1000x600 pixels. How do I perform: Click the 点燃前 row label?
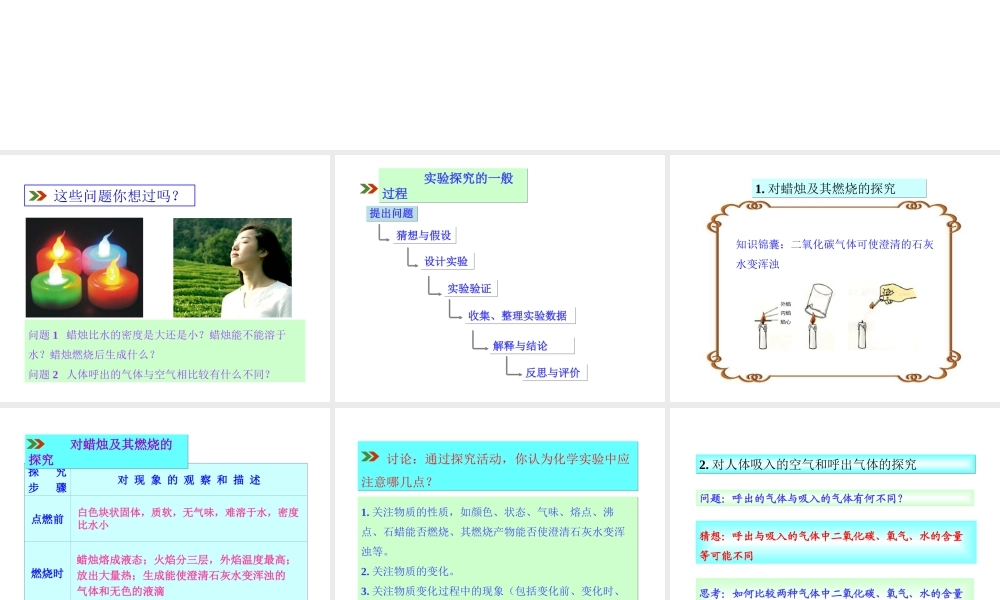pos(47,519)
